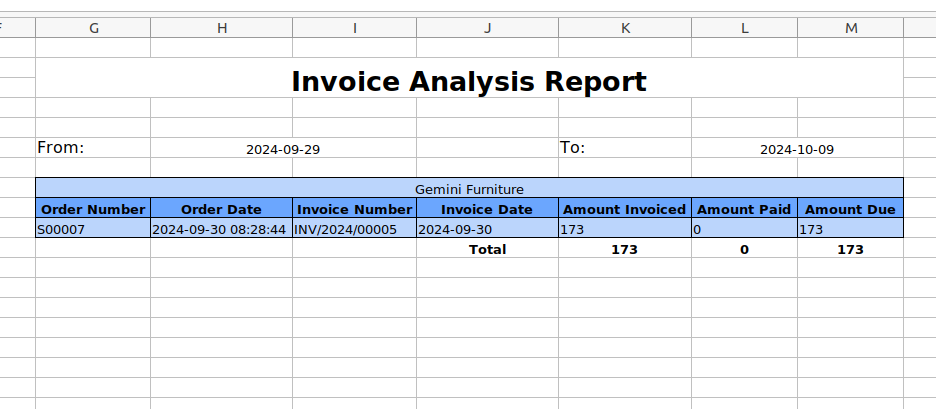Click column L header

click(x=744, y=28)
